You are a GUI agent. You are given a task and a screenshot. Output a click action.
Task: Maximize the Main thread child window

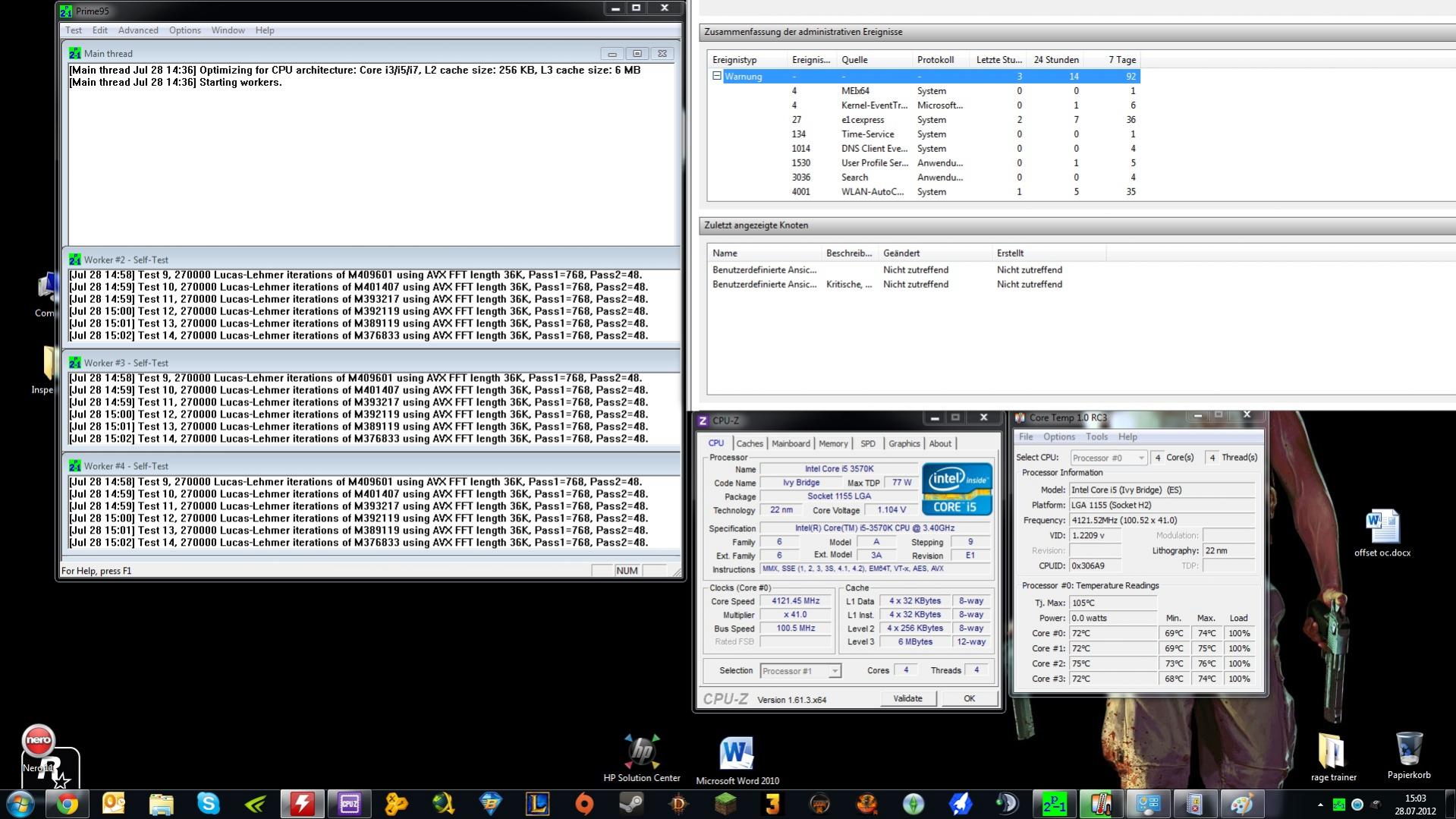637,54
